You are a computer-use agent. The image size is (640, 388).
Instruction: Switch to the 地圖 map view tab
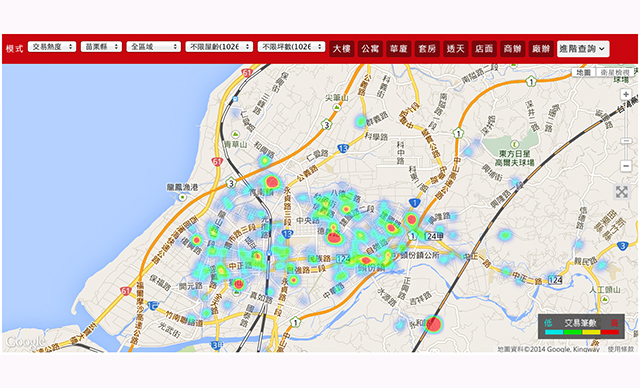[584, 73]
